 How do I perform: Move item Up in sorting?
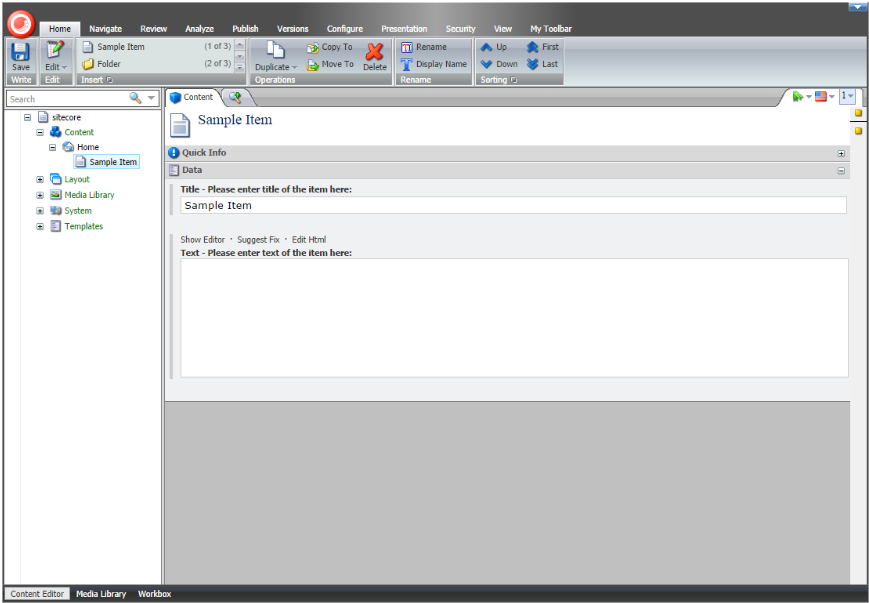tap(494, 47)
